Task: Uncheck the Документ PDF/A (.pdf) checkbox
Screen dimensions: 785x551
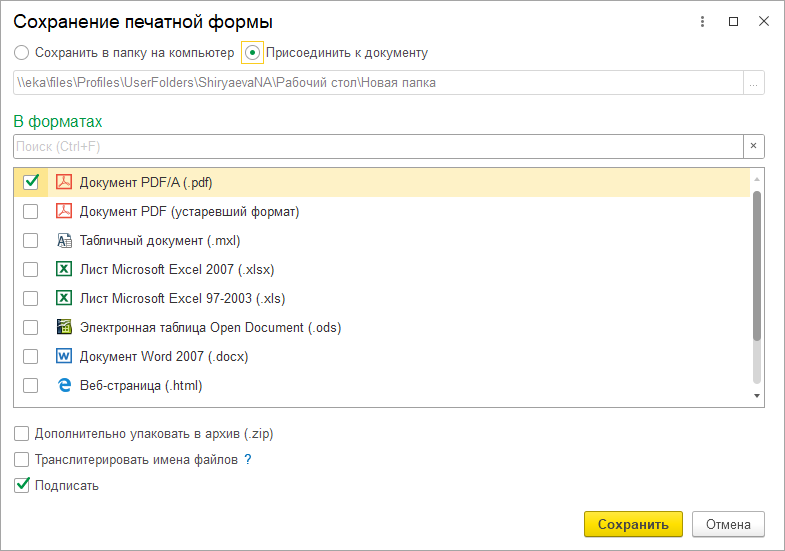Action: pos(31,182)
